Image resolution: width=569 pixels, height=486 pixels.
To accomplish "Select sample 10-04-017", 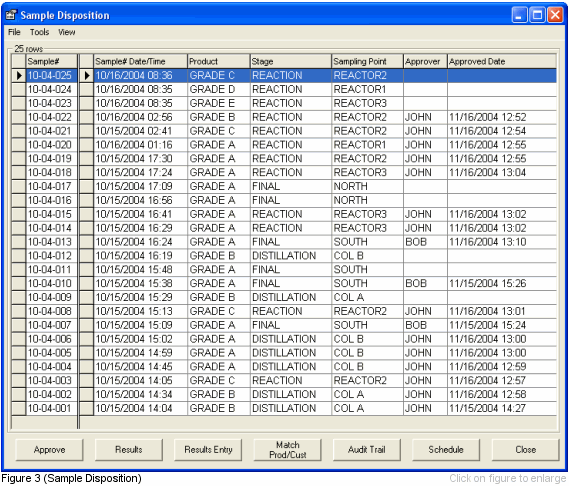I will tap(52, 186).
